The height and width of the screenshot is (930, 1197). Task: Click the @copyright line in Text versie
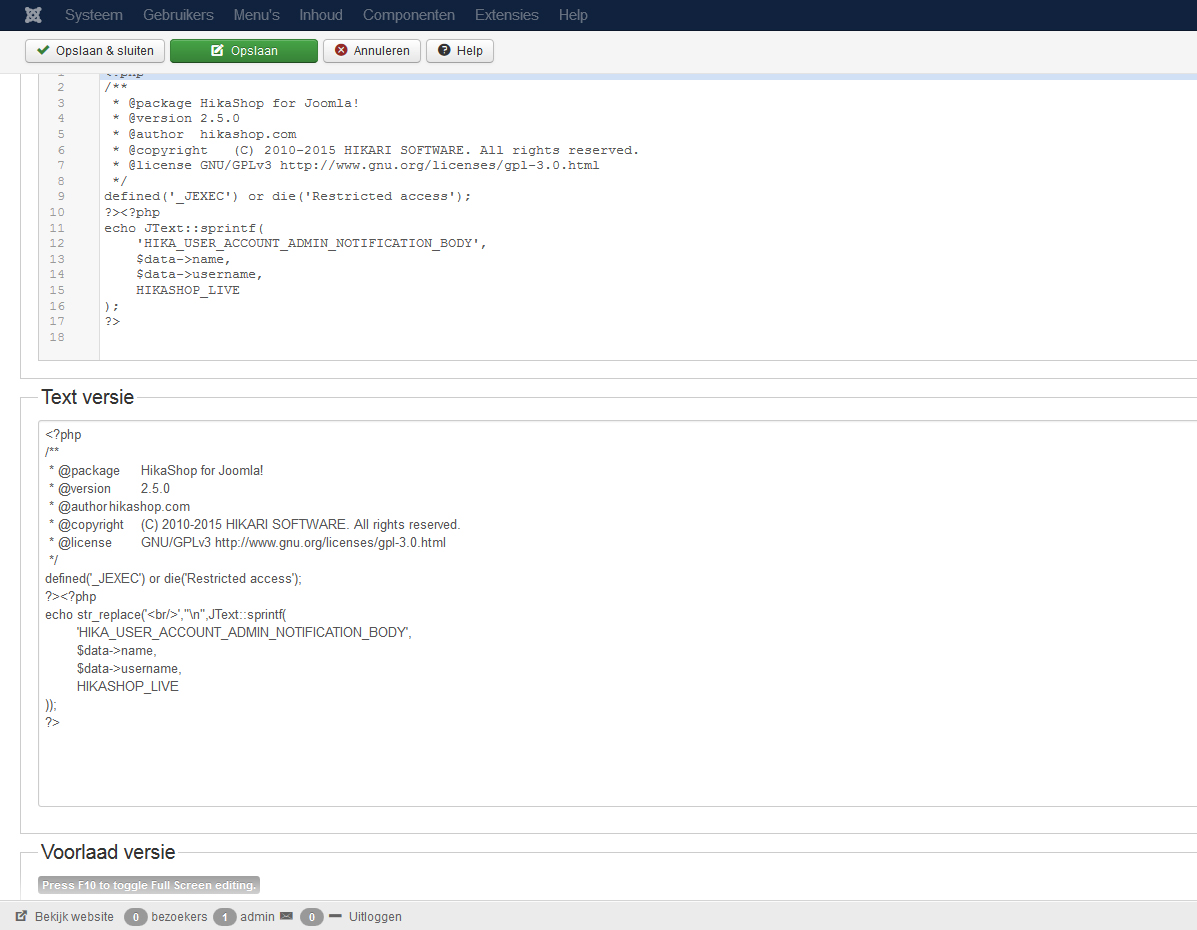pos(254,525)
